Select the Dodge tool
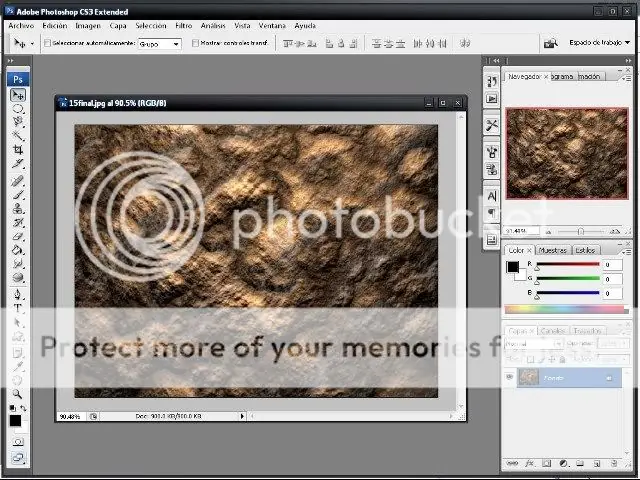This screenshot has height=480, width=640. click(18, 278)
